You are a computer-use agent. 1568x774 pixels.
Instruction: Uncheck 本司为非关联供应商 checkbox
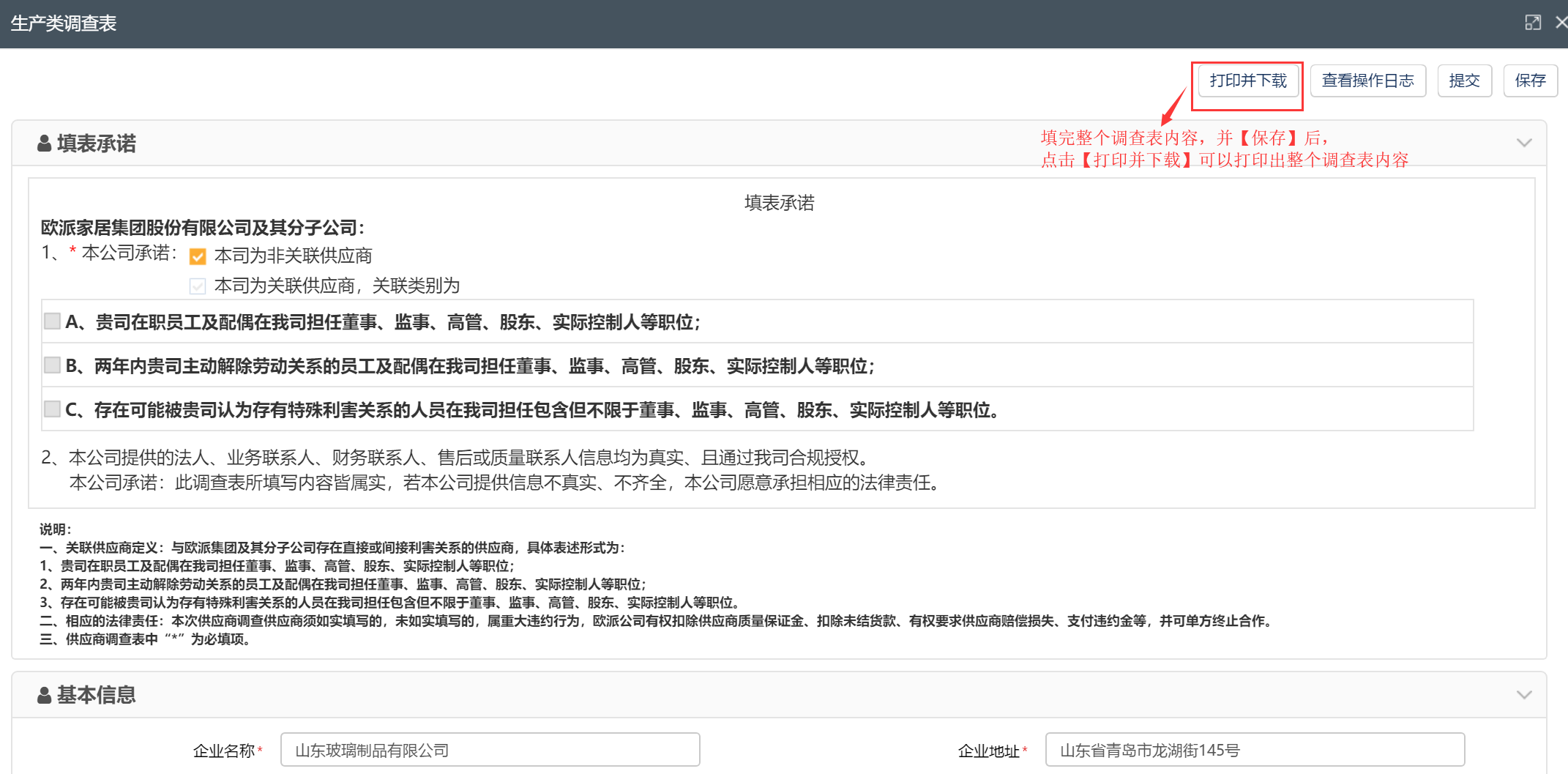coord(198,256)
